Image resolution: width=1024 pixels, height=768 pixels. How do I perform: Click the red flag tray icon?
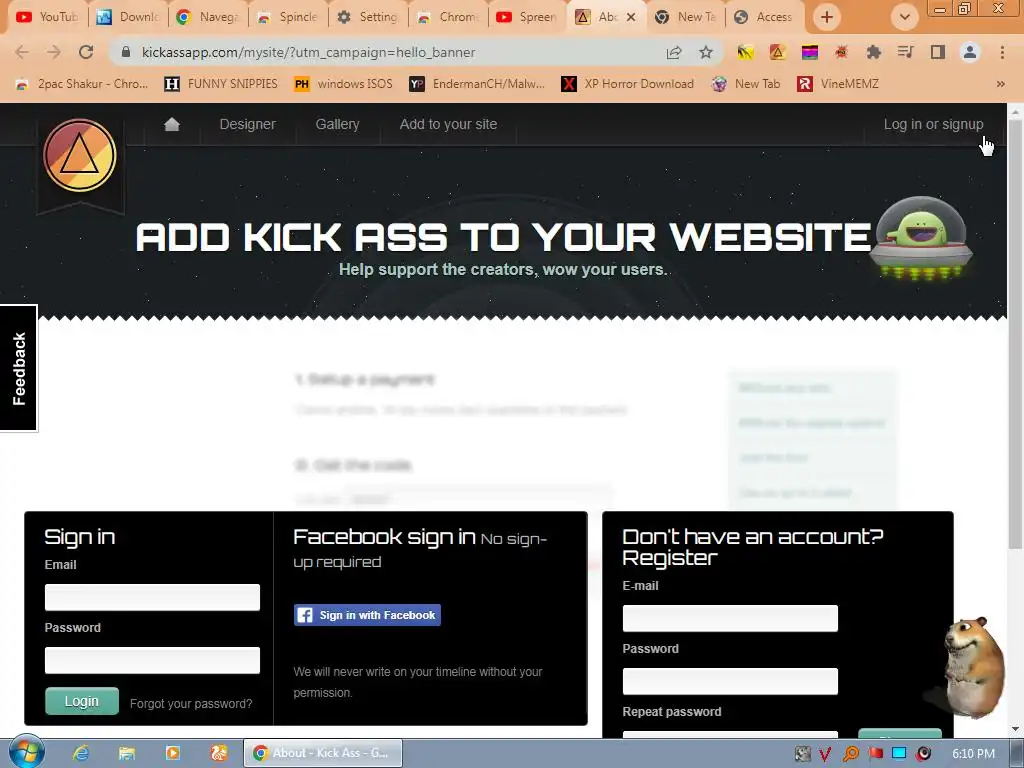(876, 754)
